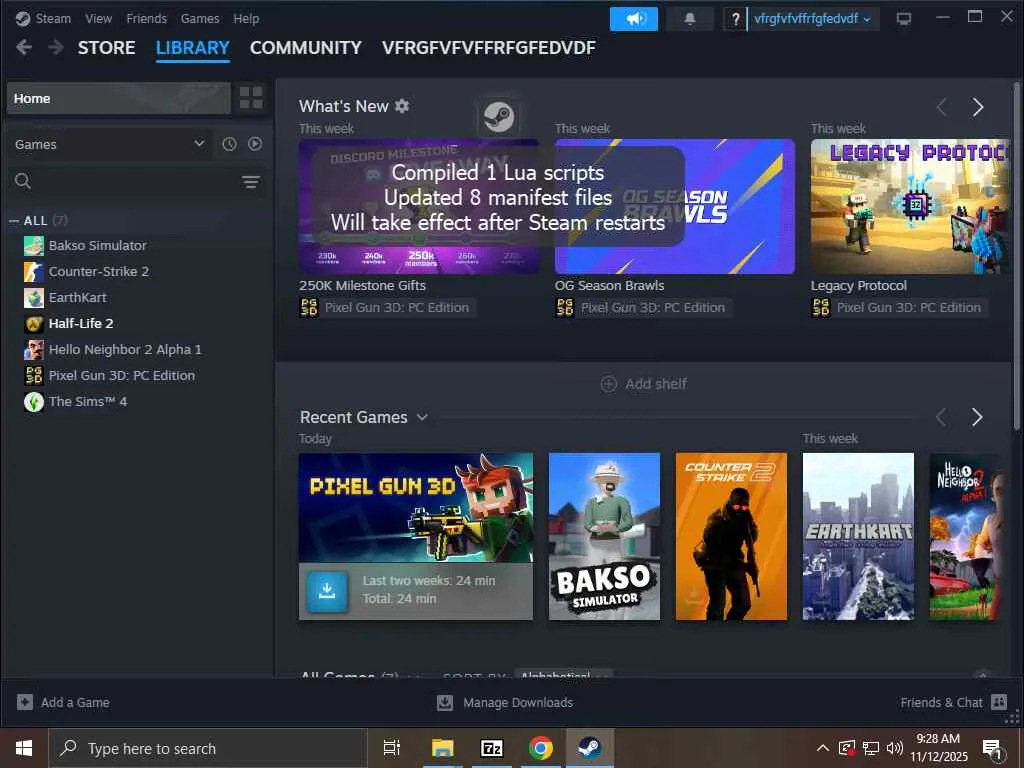Image resolution: width=1024 pixels, height=768 pixels.
Task: Show previous What's New items arrow
Action: [x=942, y=107]
